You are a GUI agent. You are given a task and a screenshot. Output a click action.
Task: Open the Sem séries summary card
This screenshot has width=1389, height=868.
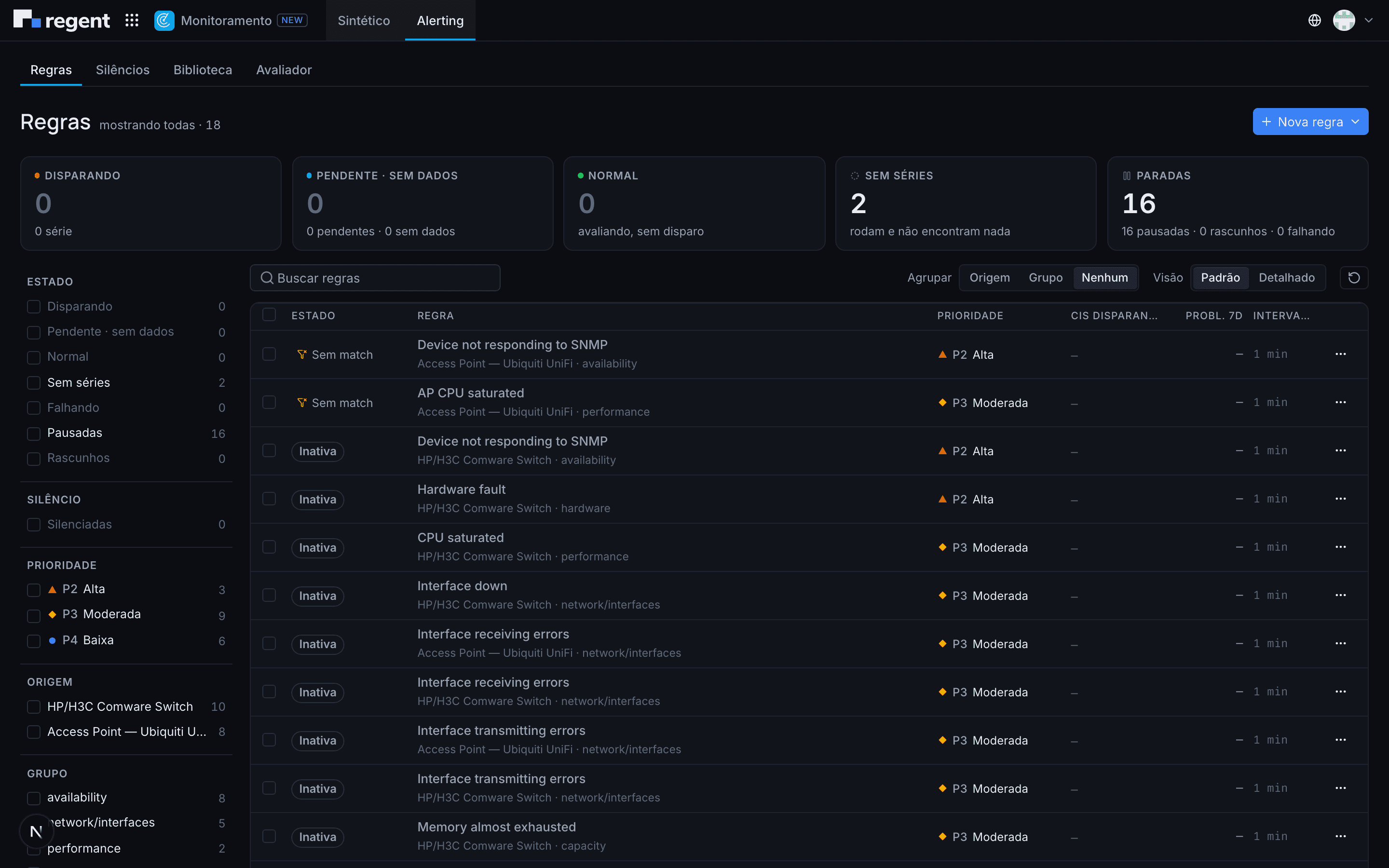coord(966,203)
